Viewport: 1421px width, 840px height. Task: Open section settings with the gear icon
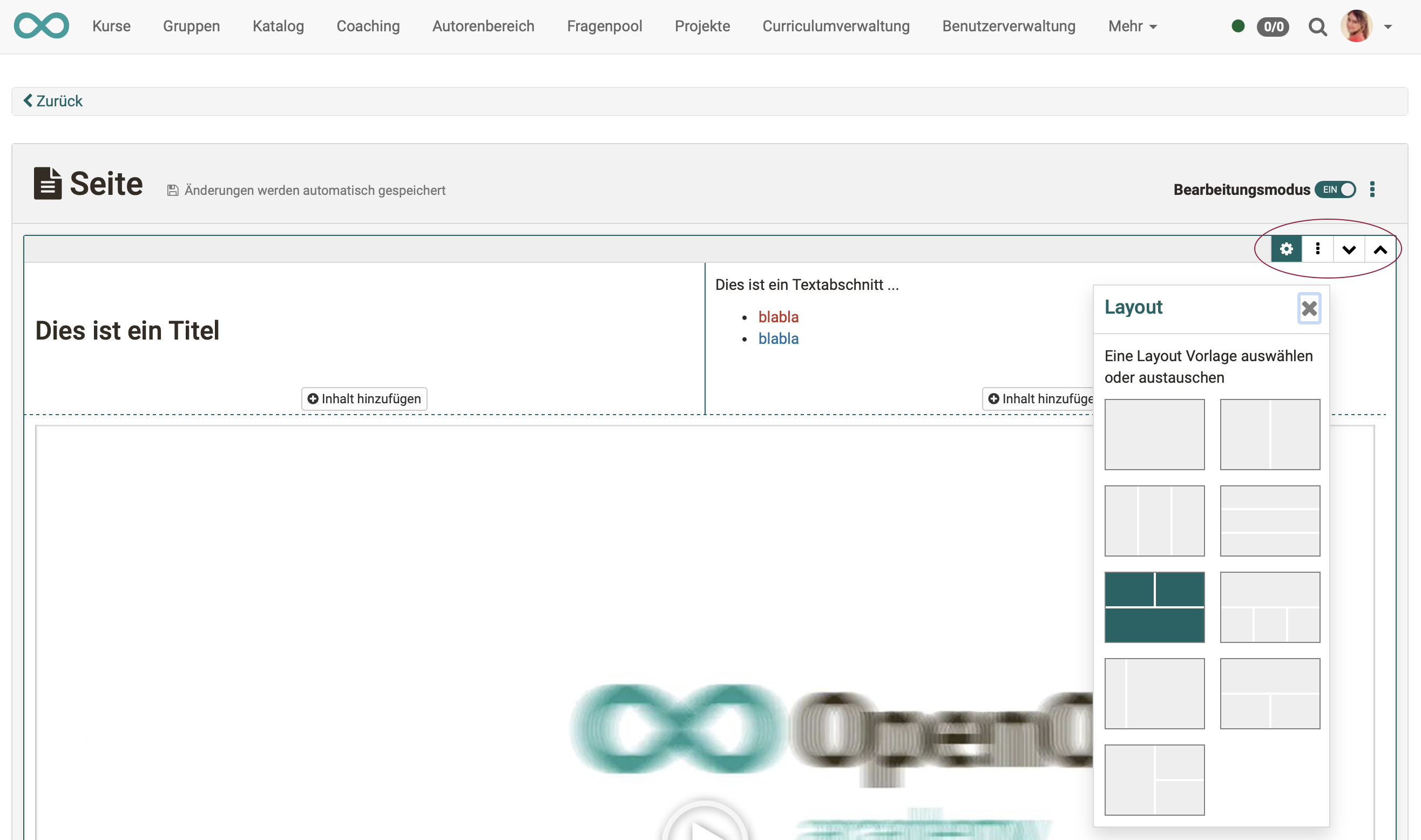coord(1287,248)
